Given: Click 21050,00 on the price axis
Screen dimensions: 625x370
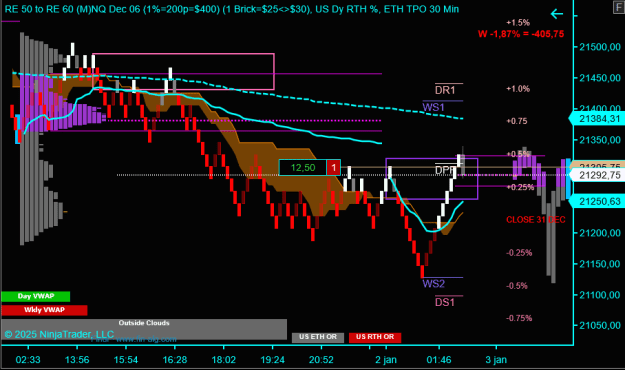Looking at the screenshot, I should pos(600,325).
